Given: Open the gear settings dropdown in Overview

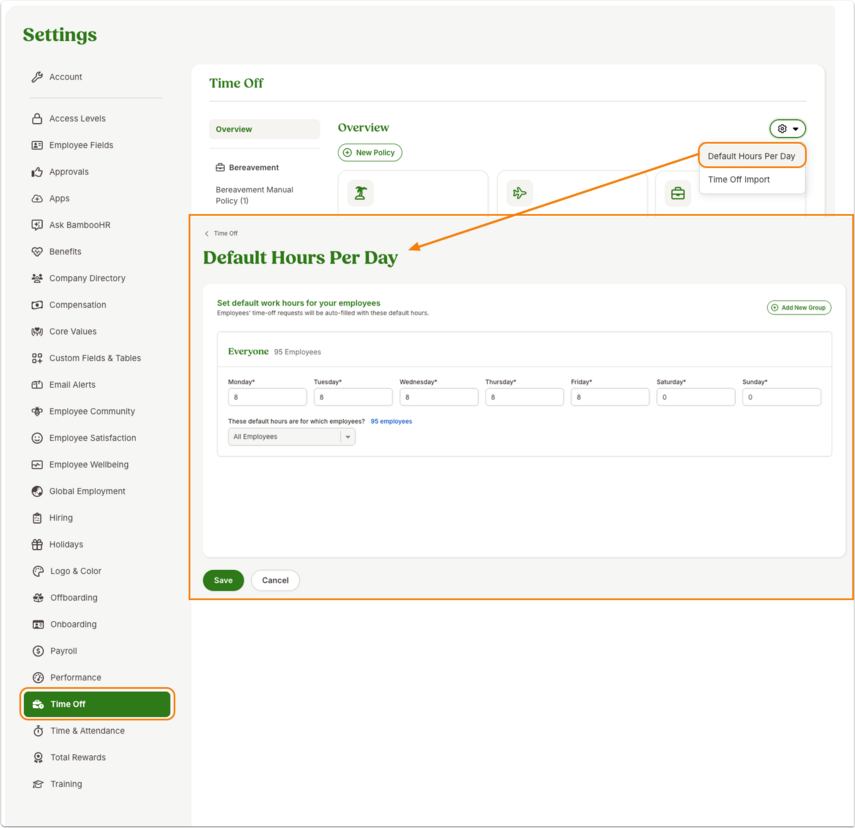Looking at the screenshot, I should click(787, 129).
